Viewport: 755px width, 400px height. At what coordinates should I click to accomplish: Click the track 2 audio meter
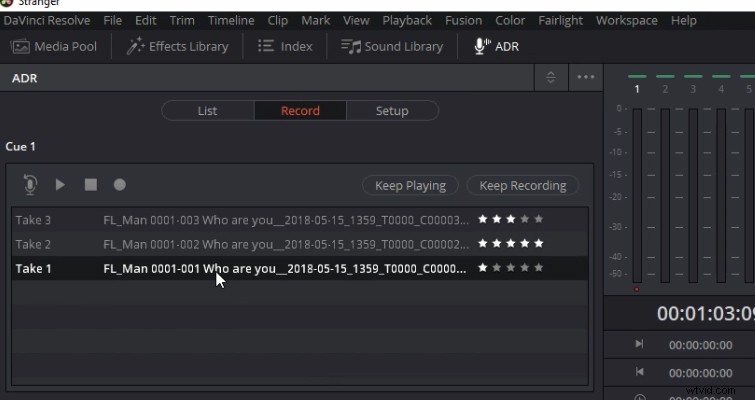(x=665, y=195)
